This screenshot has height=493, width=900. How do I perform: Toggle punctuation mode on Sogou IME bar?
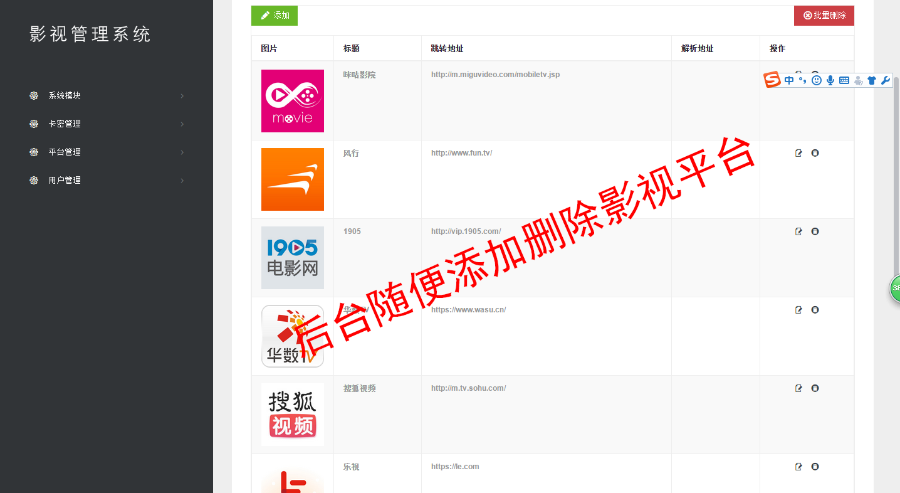click(802, 80)
